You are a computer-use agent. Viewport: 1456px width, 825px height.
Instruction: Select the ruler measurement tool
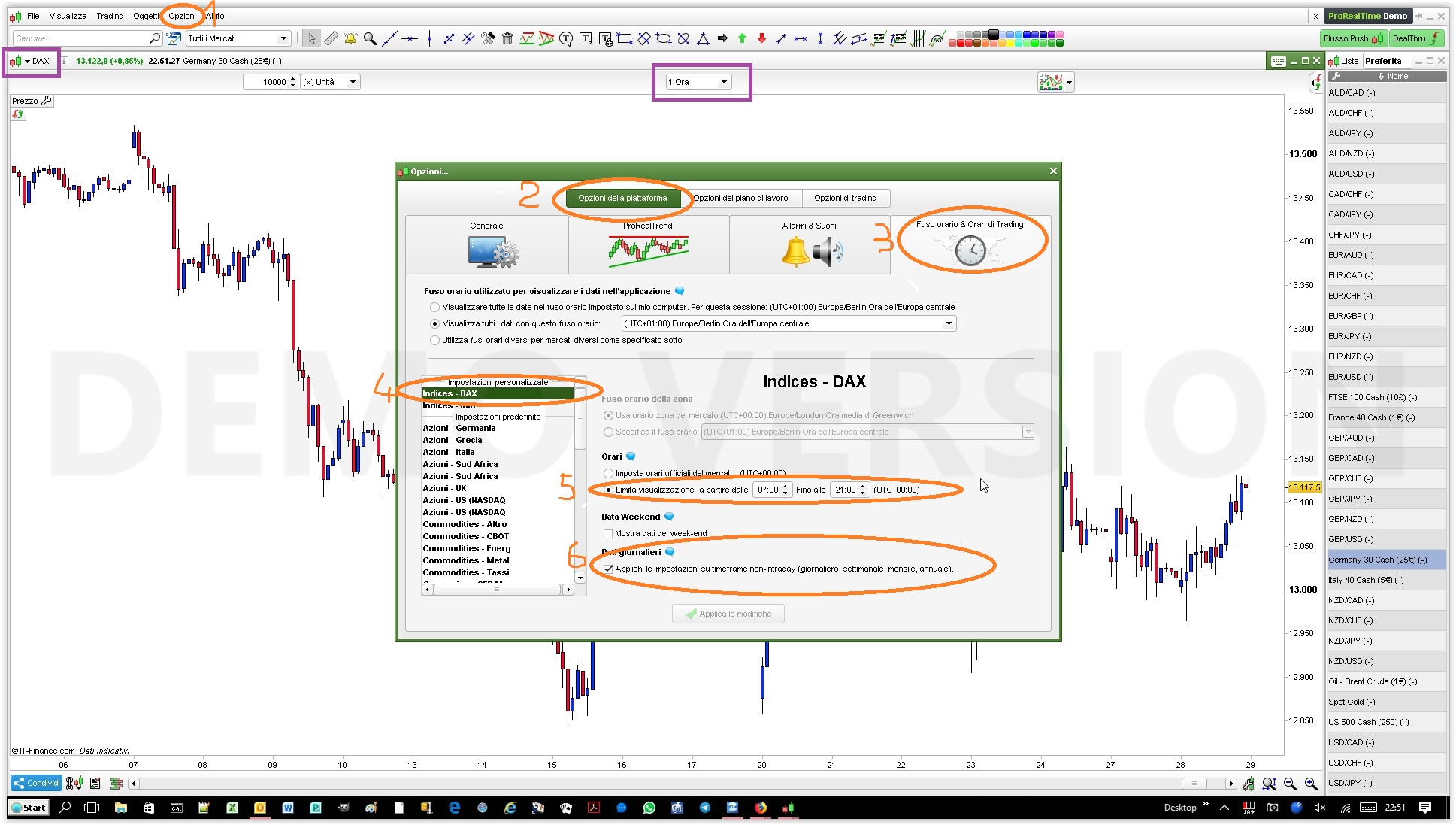[x=331, y=38]
